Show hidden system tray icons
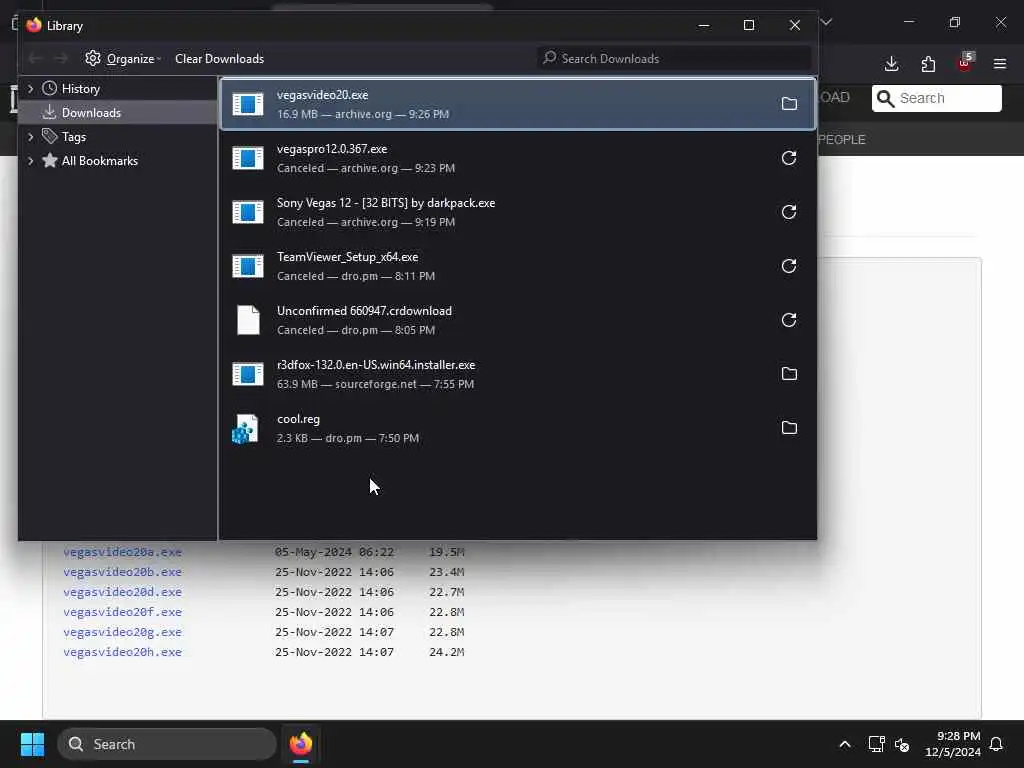Image resolution: width=1024 pixels, height=768 pixels. pyautogui.click(x=844, y=744)
